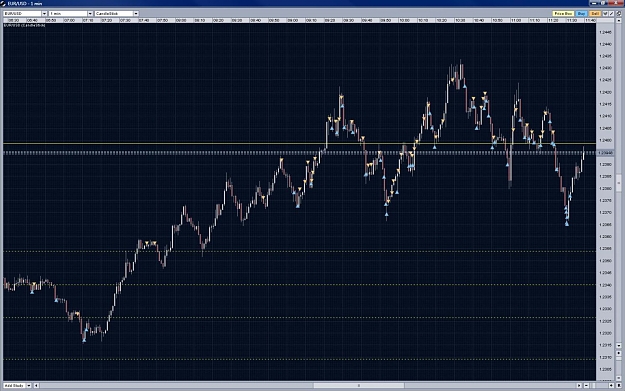Viewport: 625px width, 391px height.
Task: Click the current price label on price axis
Action: point(605,153)
